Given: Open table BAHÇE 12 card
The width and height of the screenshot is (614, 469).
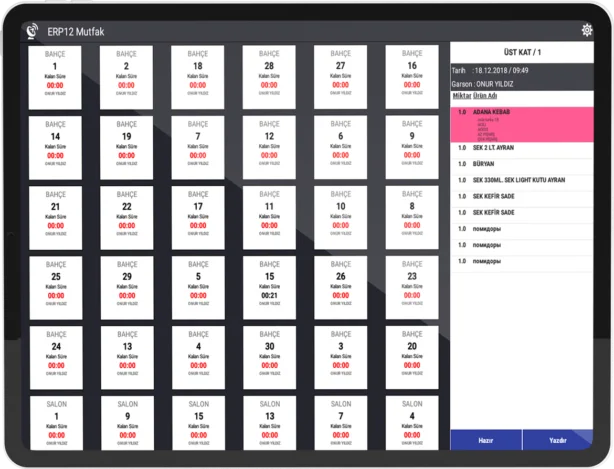Looking at the screenshot, I should (x=269, y=147).
